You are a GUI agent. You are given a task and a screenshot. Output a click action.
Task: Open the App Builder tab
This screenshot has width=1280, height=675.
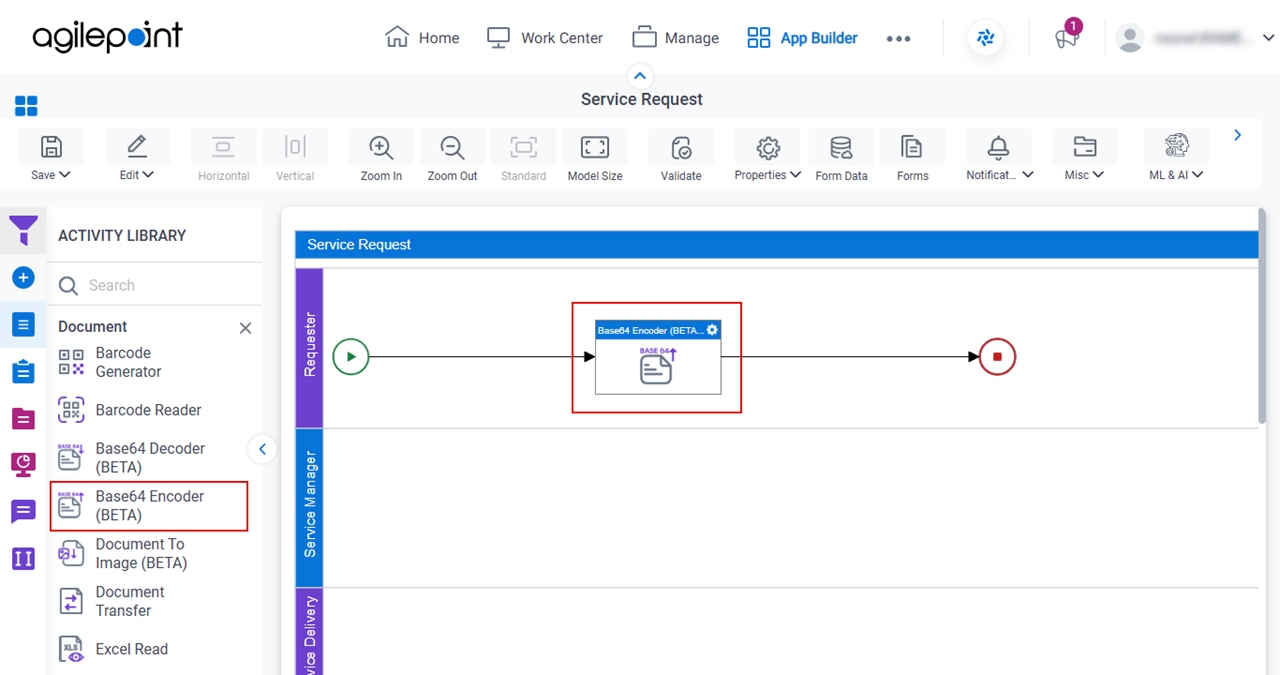(x=802, y=38)
